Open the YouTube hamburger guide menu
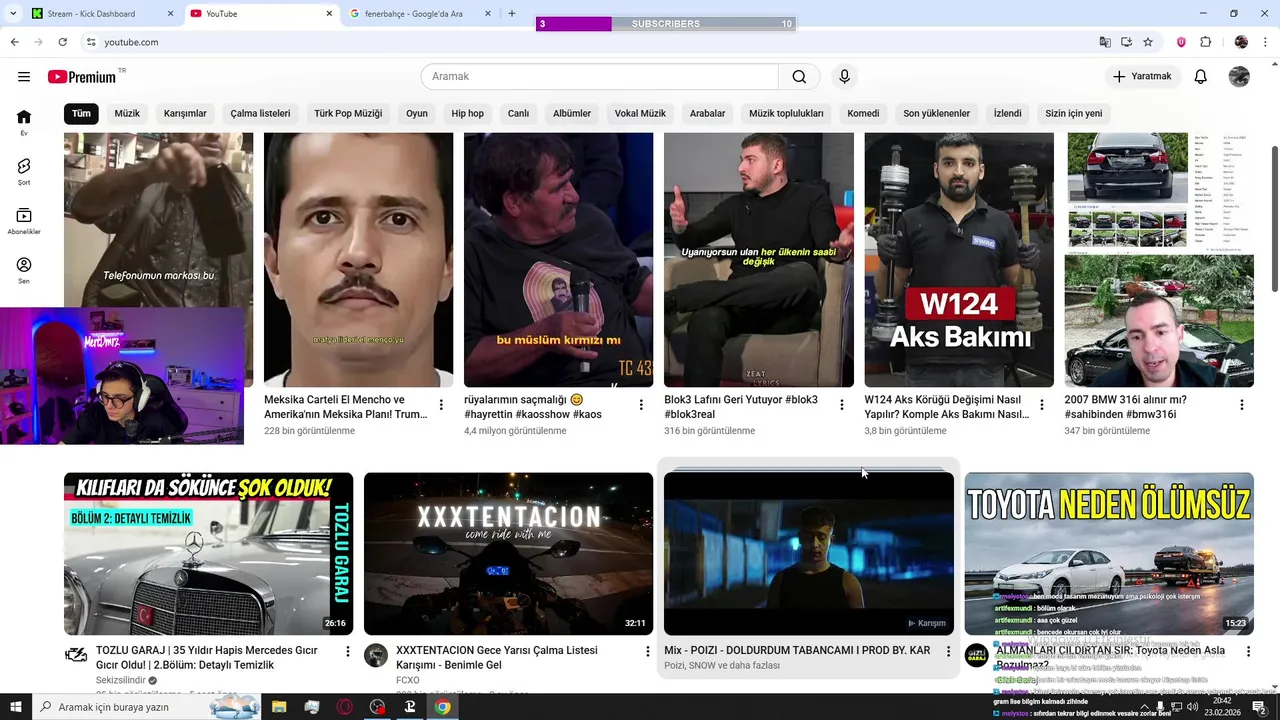The height and width of the screenshot is (720, 1280). tap(24, 77)
